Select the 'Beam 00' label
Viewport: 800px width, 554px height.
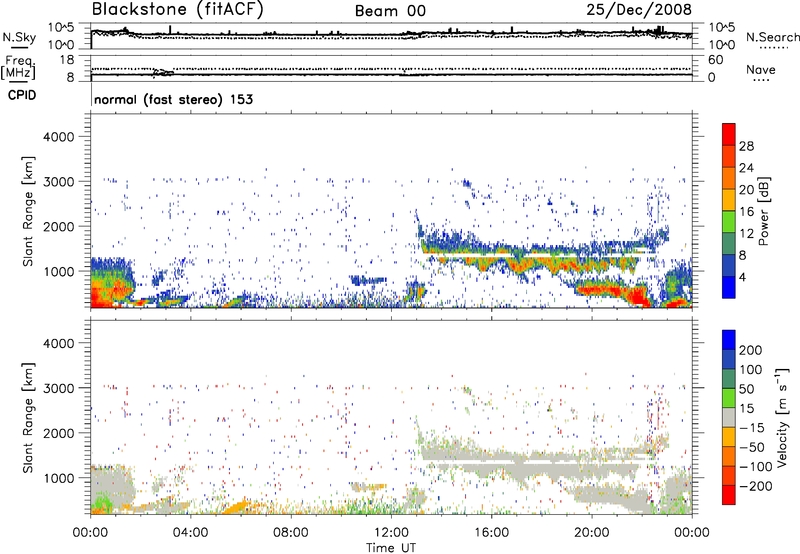pos(390,11)
